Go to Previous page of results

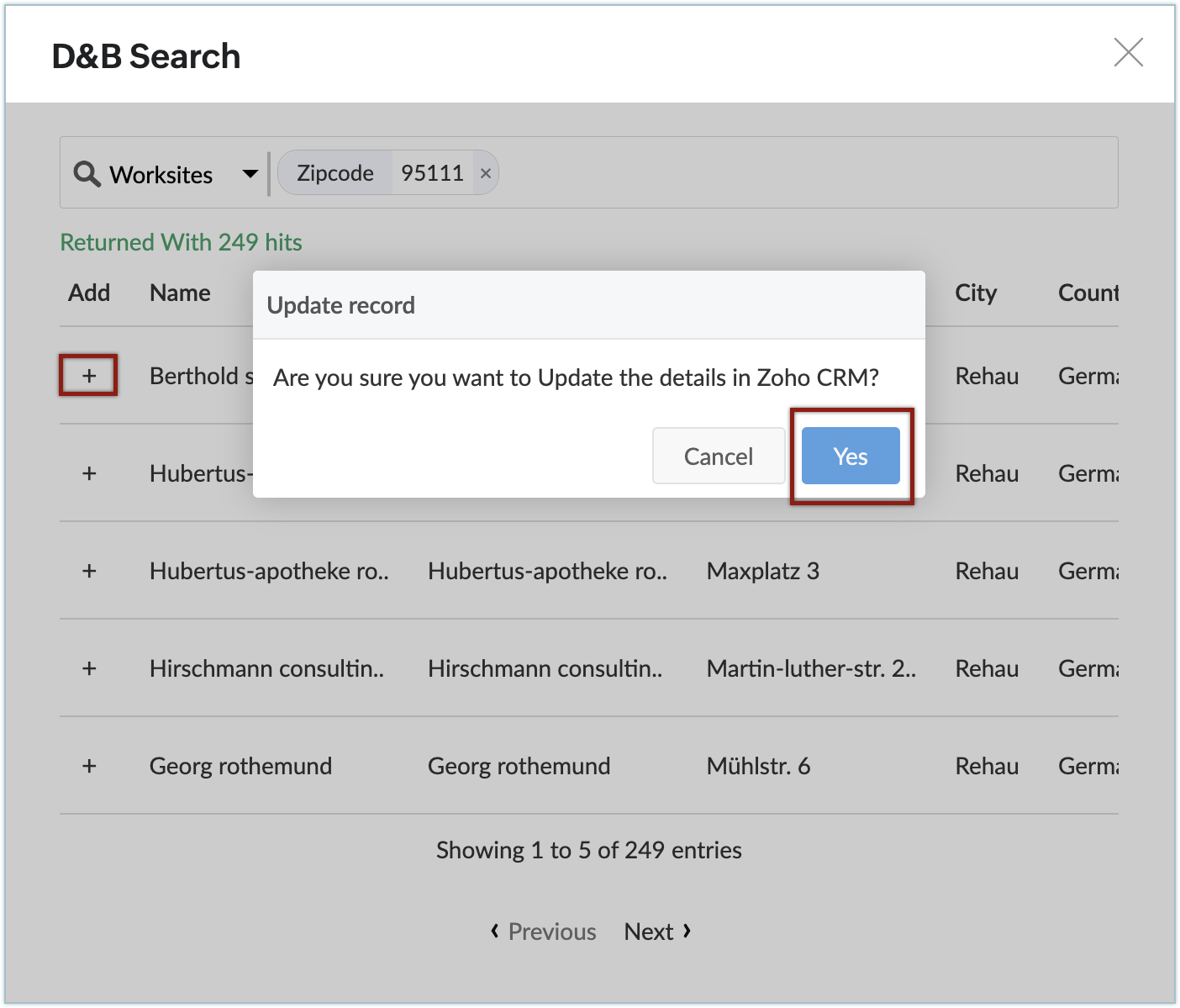(544, 931)
